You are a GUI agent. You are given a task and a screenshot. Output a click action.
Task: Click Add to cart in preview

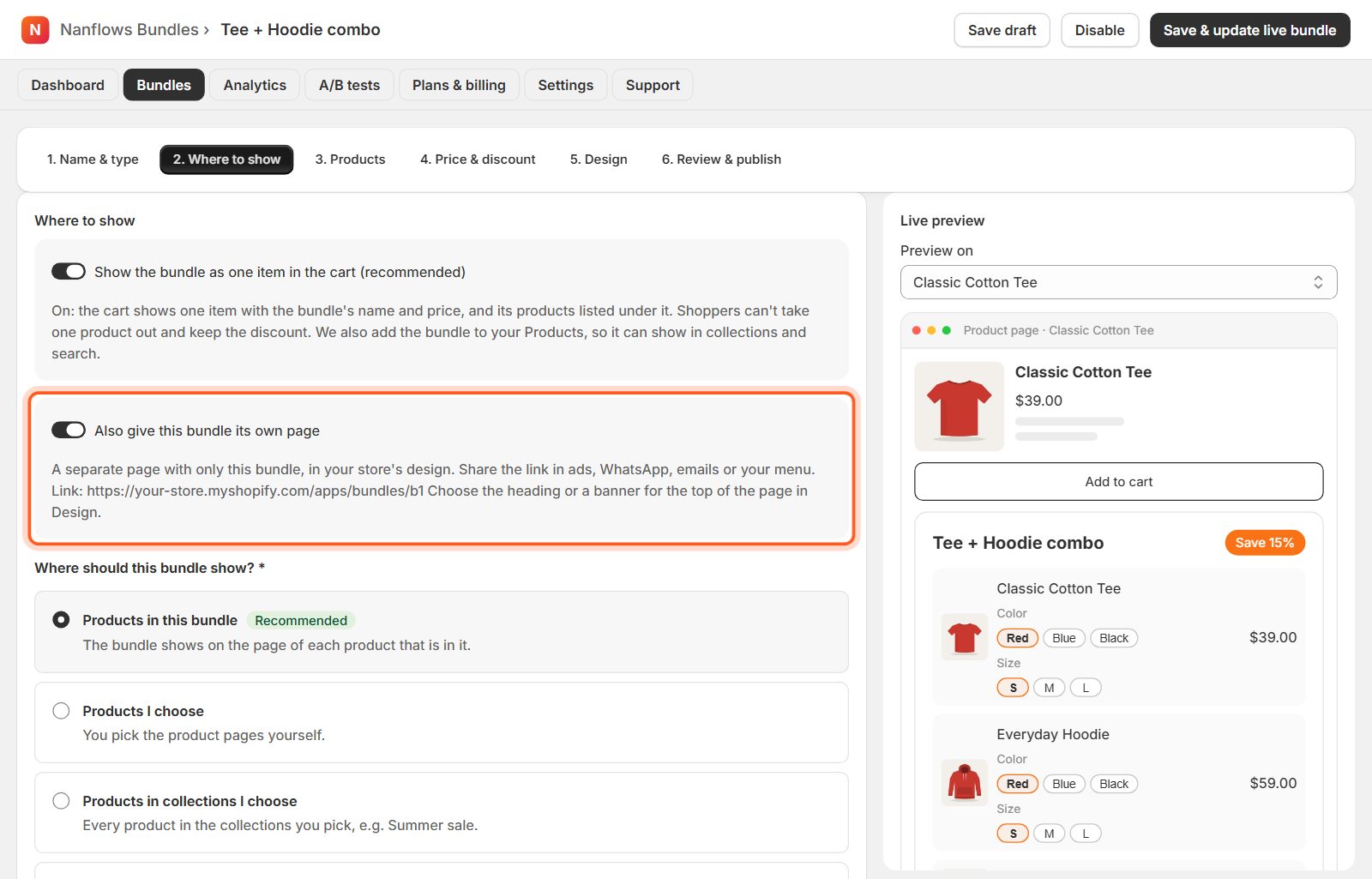click(x=1118, y=481)
